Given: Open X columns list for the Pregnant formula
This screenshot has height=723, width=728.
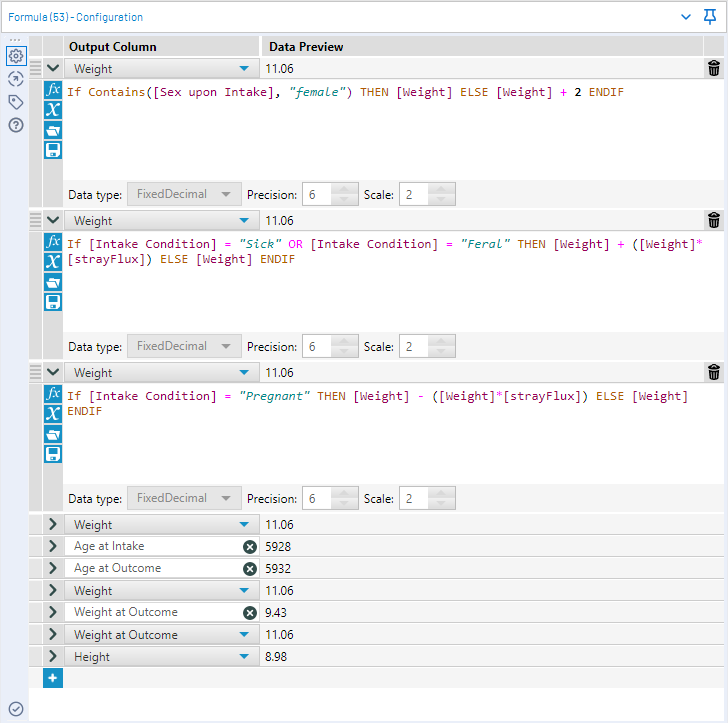Looking at the screenshot, I should pyautogui.click(x=53, y=413).
